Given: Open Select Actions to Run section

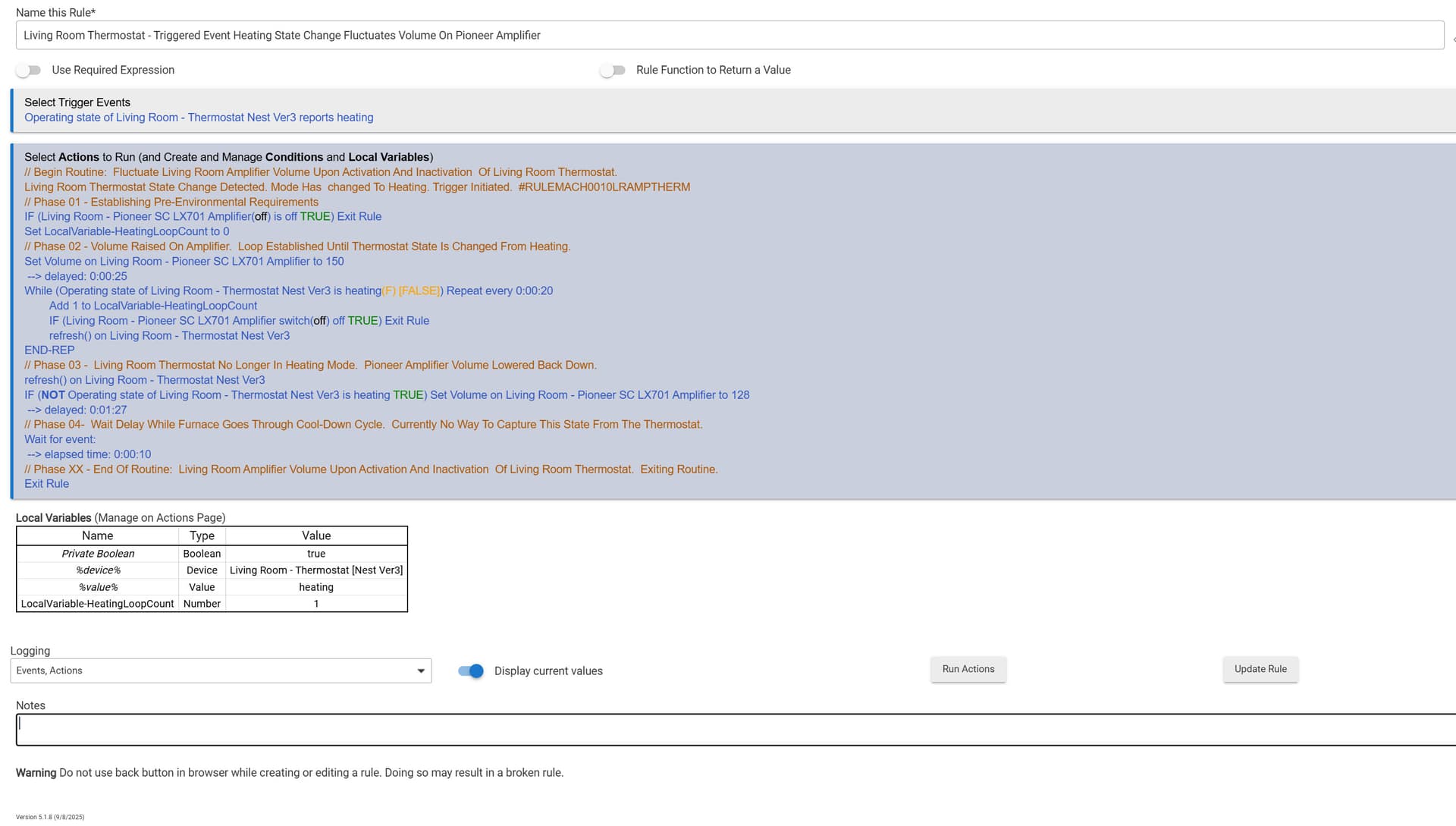Looking at the screenshot, I should 228,157.
